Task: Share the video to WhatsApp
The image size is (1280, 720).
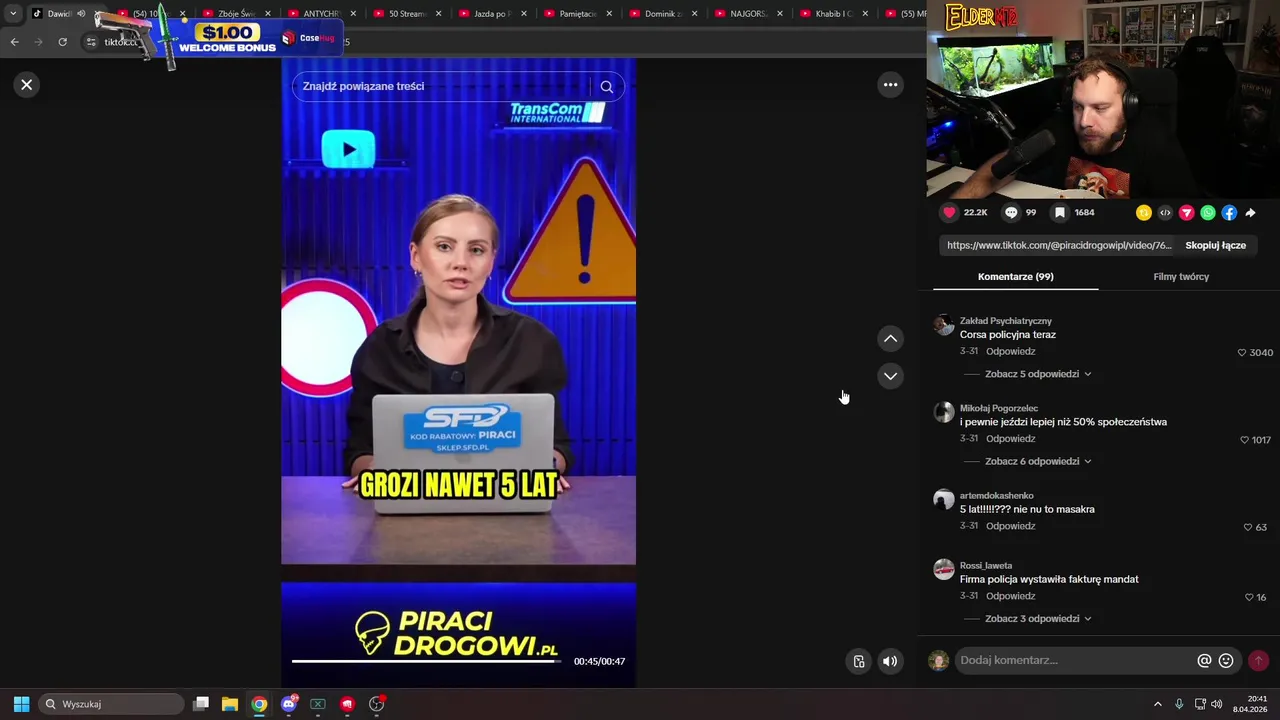Action: [1208, 212]
